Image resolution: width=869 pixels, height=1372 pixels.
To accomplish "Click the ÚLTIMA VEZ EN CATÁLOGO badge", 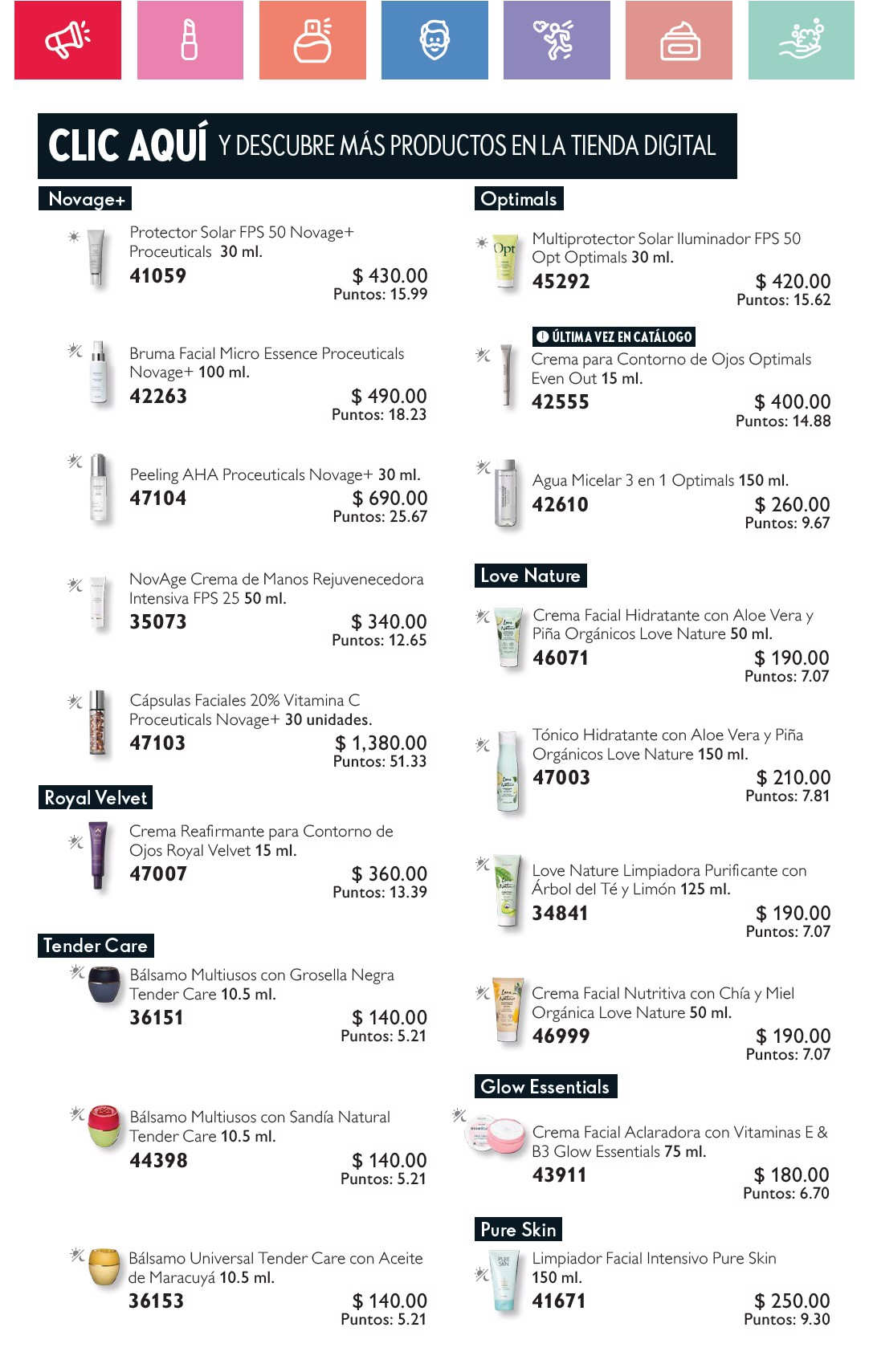I will coord(614,336).
